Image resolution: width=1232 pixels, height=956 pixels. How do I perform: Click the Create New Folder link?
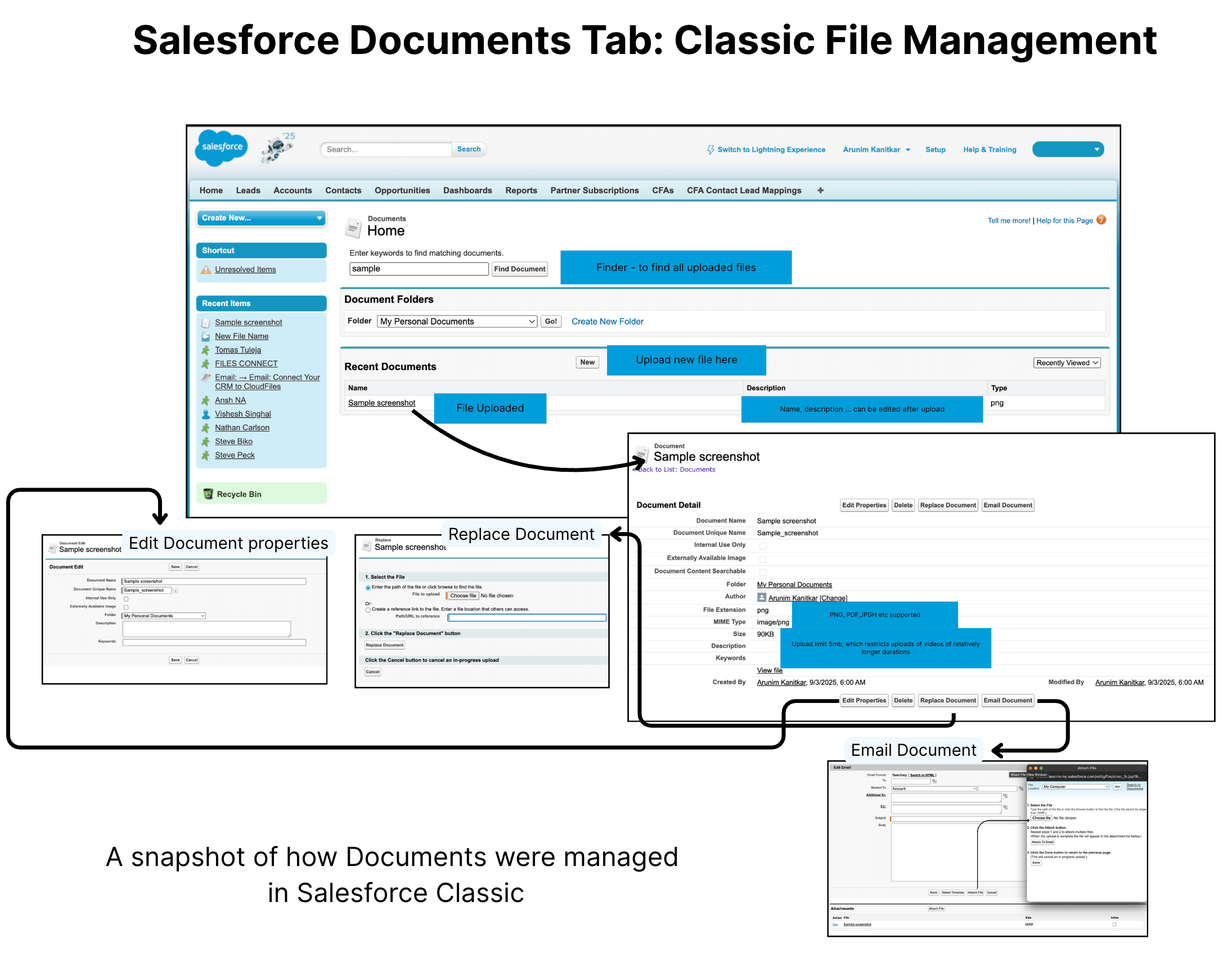[x=608, y=322]
